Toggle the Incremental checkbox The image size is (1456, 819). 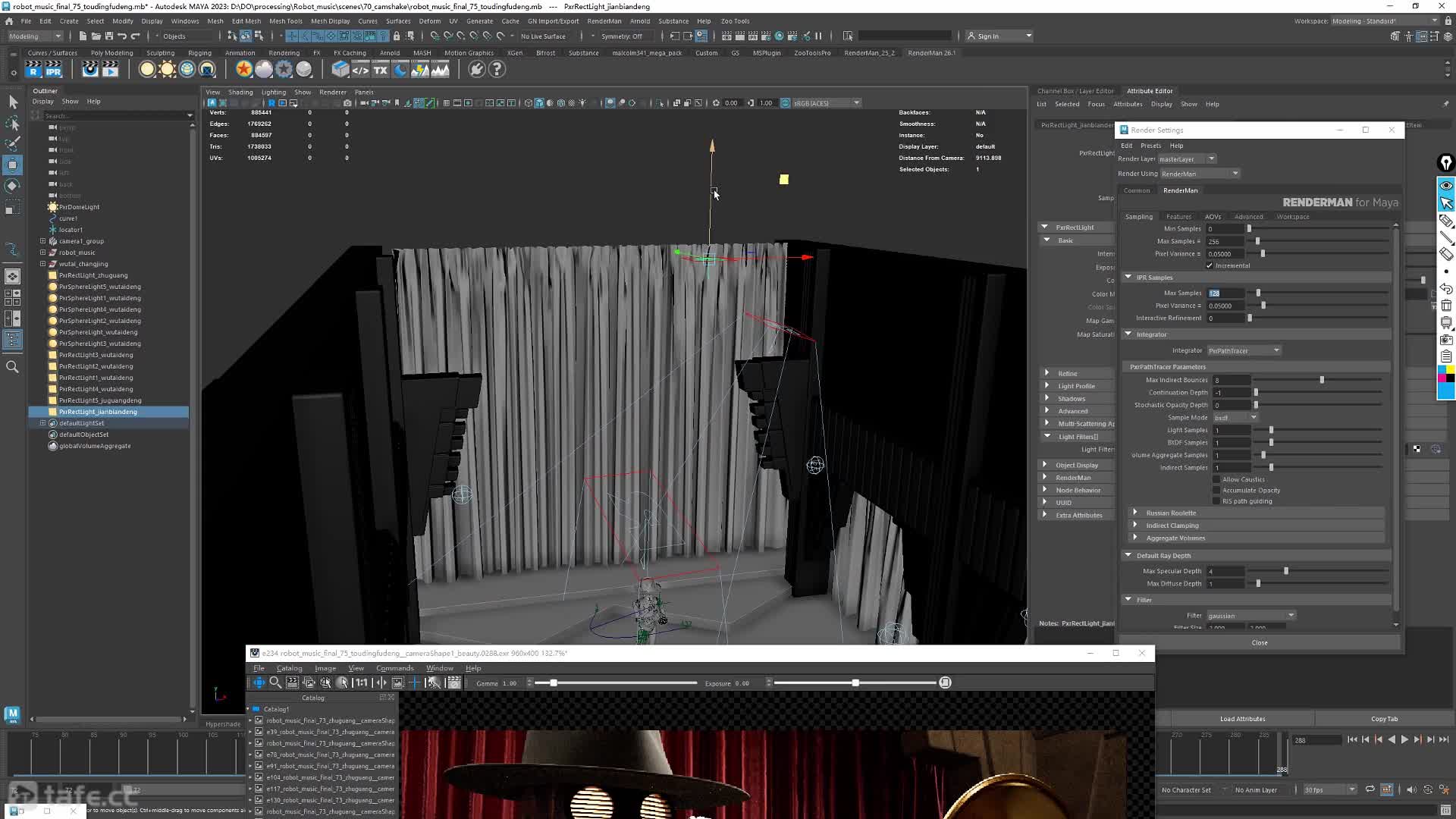(1210, 265)
